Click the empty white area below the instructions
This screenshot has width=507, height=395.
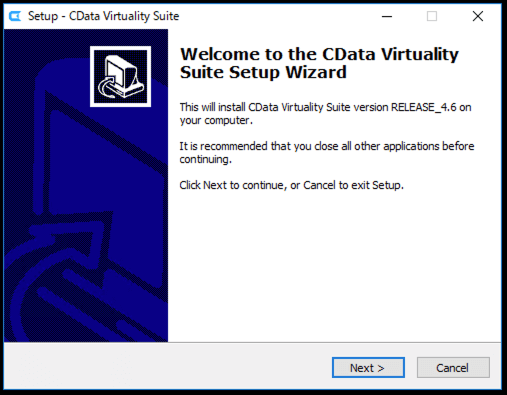click(x=333, y=267)
